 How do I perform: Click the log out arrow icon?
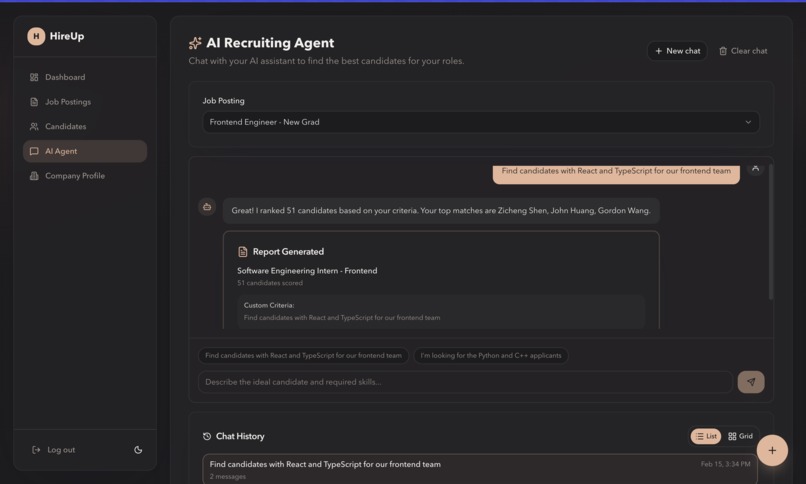click(36, 450)
